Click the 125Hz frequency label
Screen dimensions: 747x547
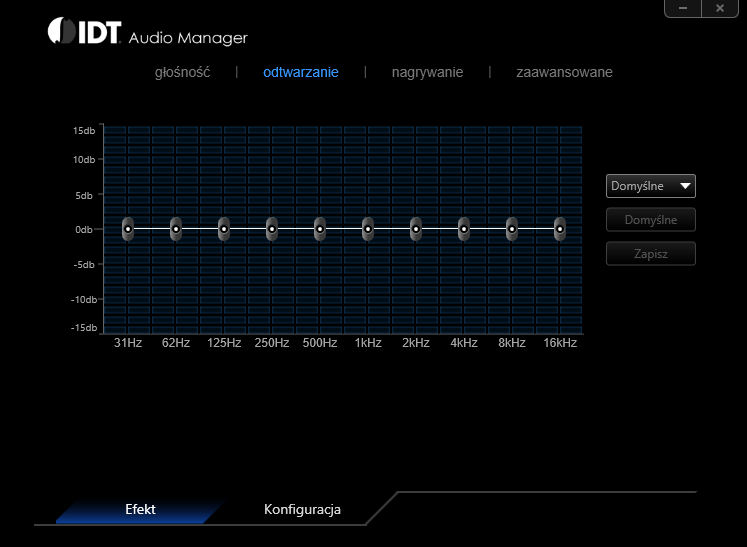click(x=224, y=343)
